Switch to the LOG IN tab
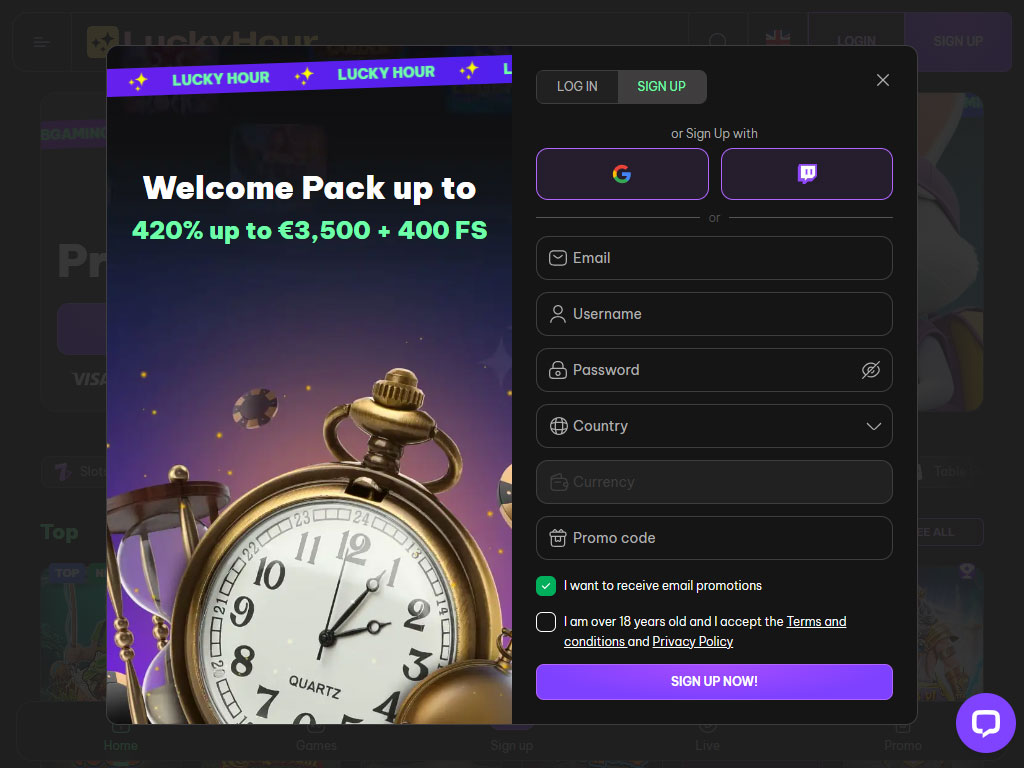The height and width of the screenshot is (768, 1024). pos(577,87)
